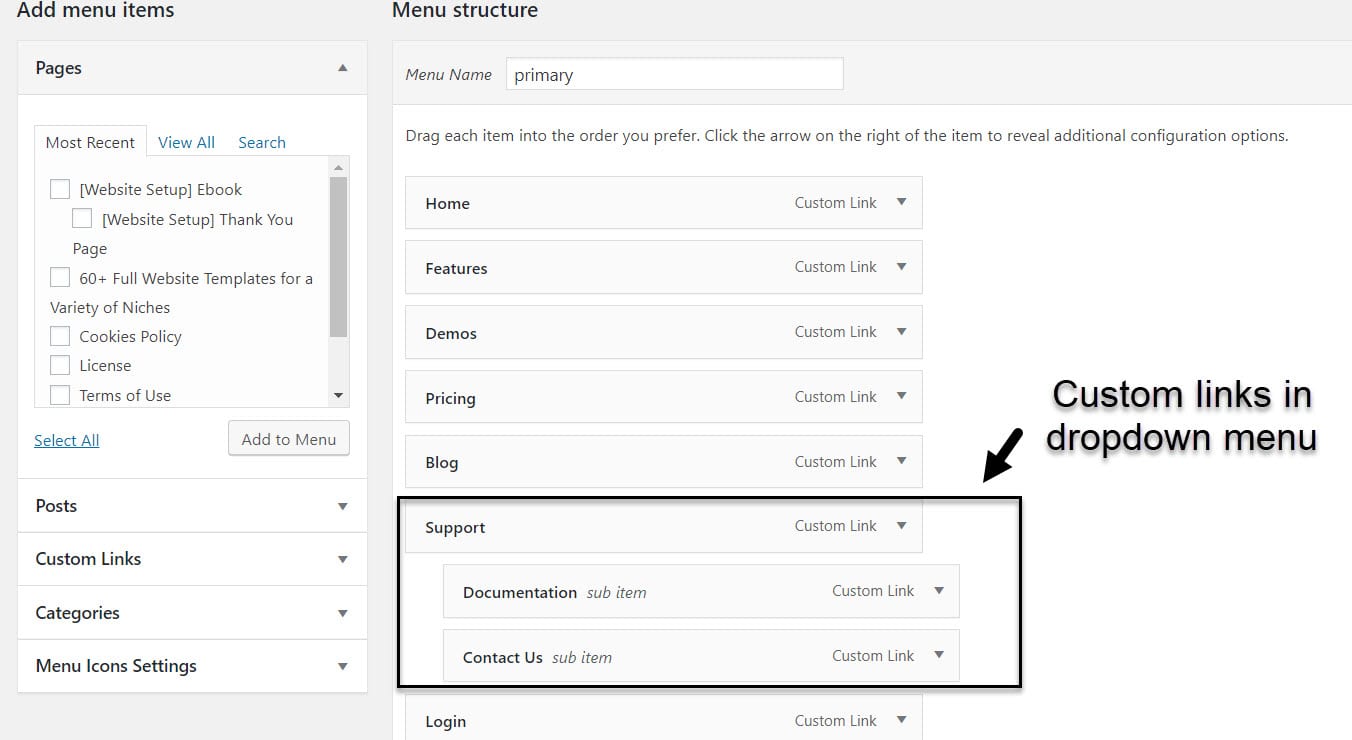Expand the Demos menu item options
The width and height of the screenshot is (1352, 740).
(902, 332)
